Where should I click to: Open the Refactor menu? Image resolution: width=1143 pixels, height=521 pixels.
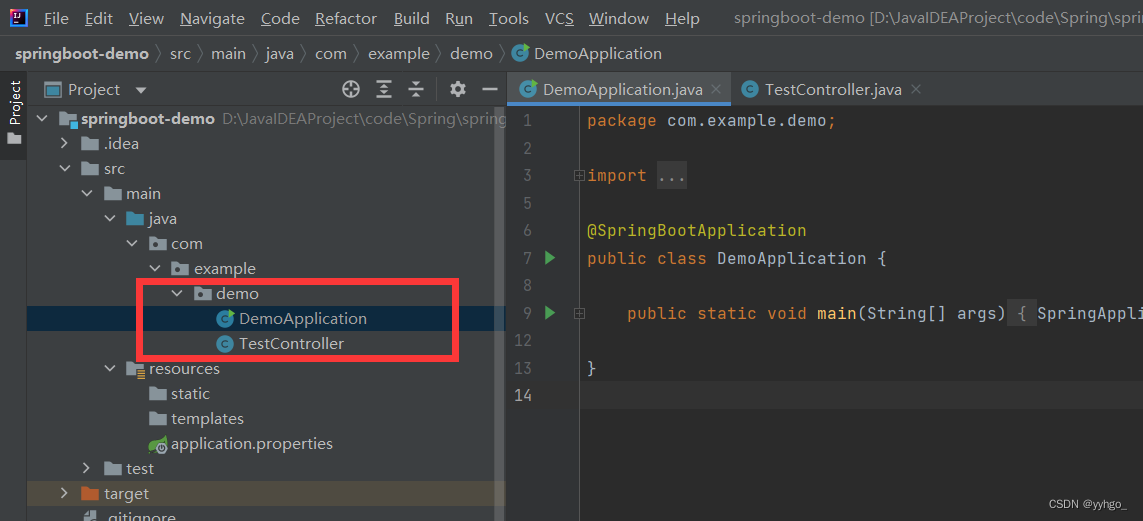pos(346,19)
